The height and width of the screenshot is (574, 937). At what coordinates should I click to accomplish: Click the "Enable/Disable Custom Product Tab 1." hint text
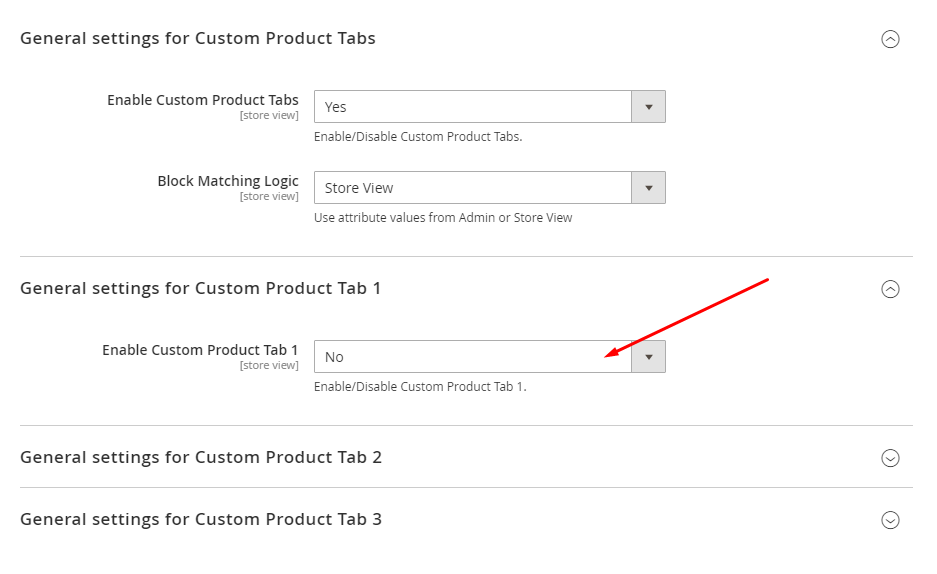(x=420, y=387)
